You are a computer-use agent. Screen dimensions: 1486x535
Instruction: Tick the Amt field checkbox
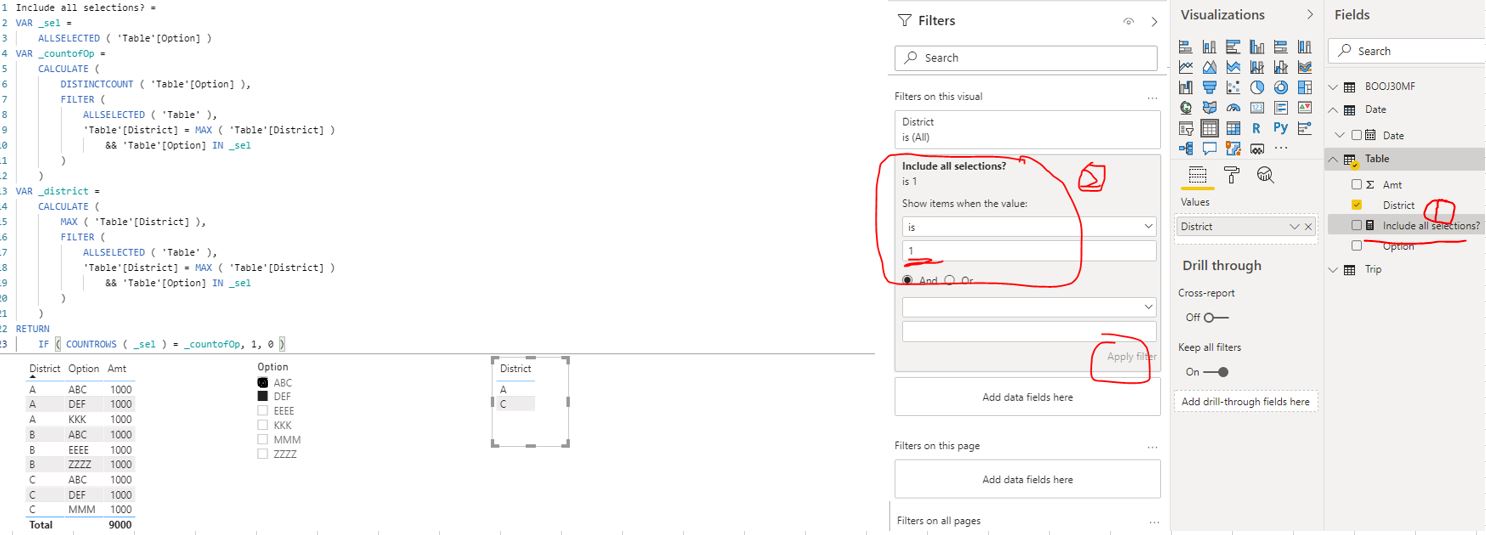click(x=1356, y=185)
